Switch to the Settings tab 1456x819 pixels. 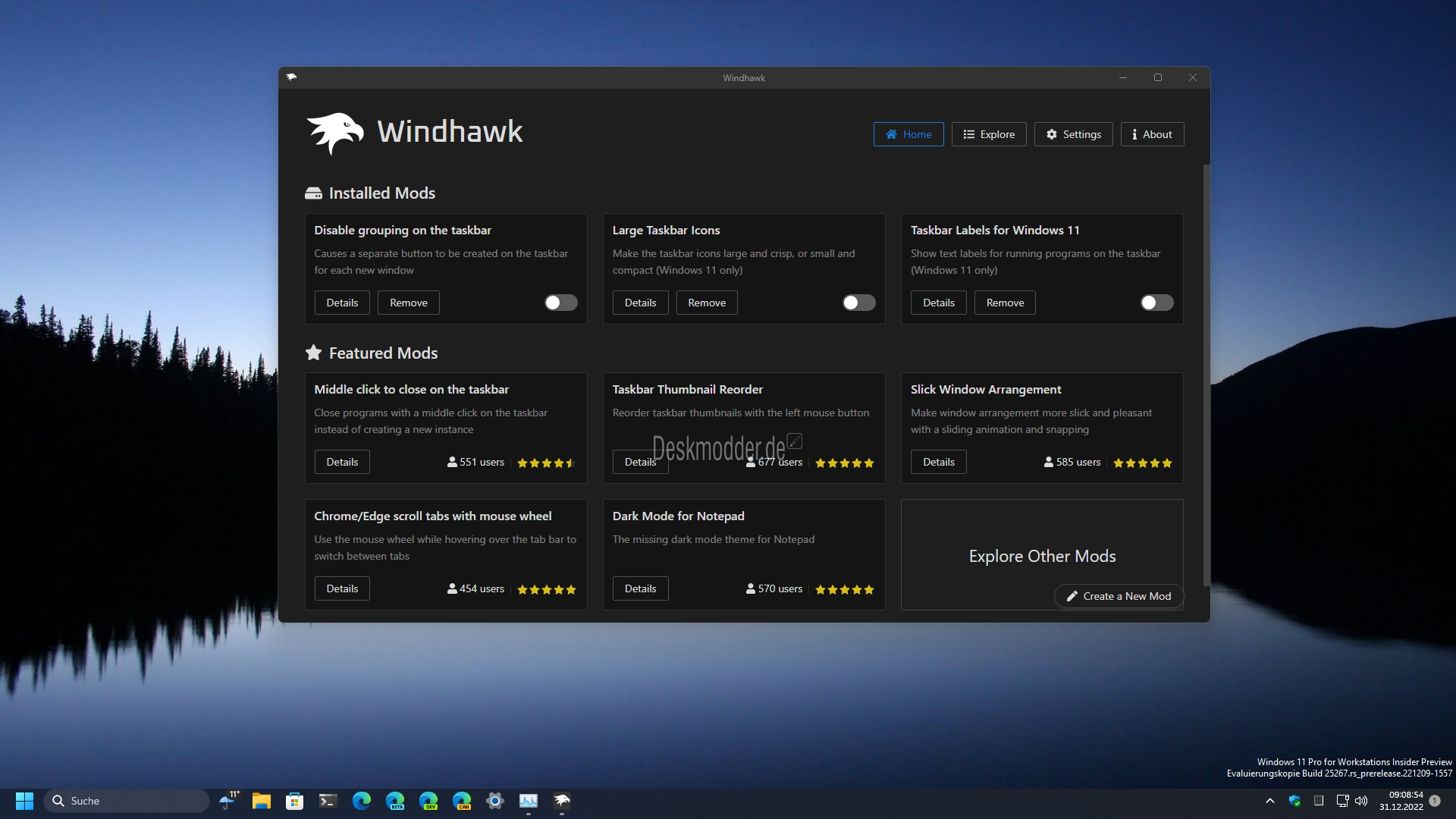pos(1073,134)
